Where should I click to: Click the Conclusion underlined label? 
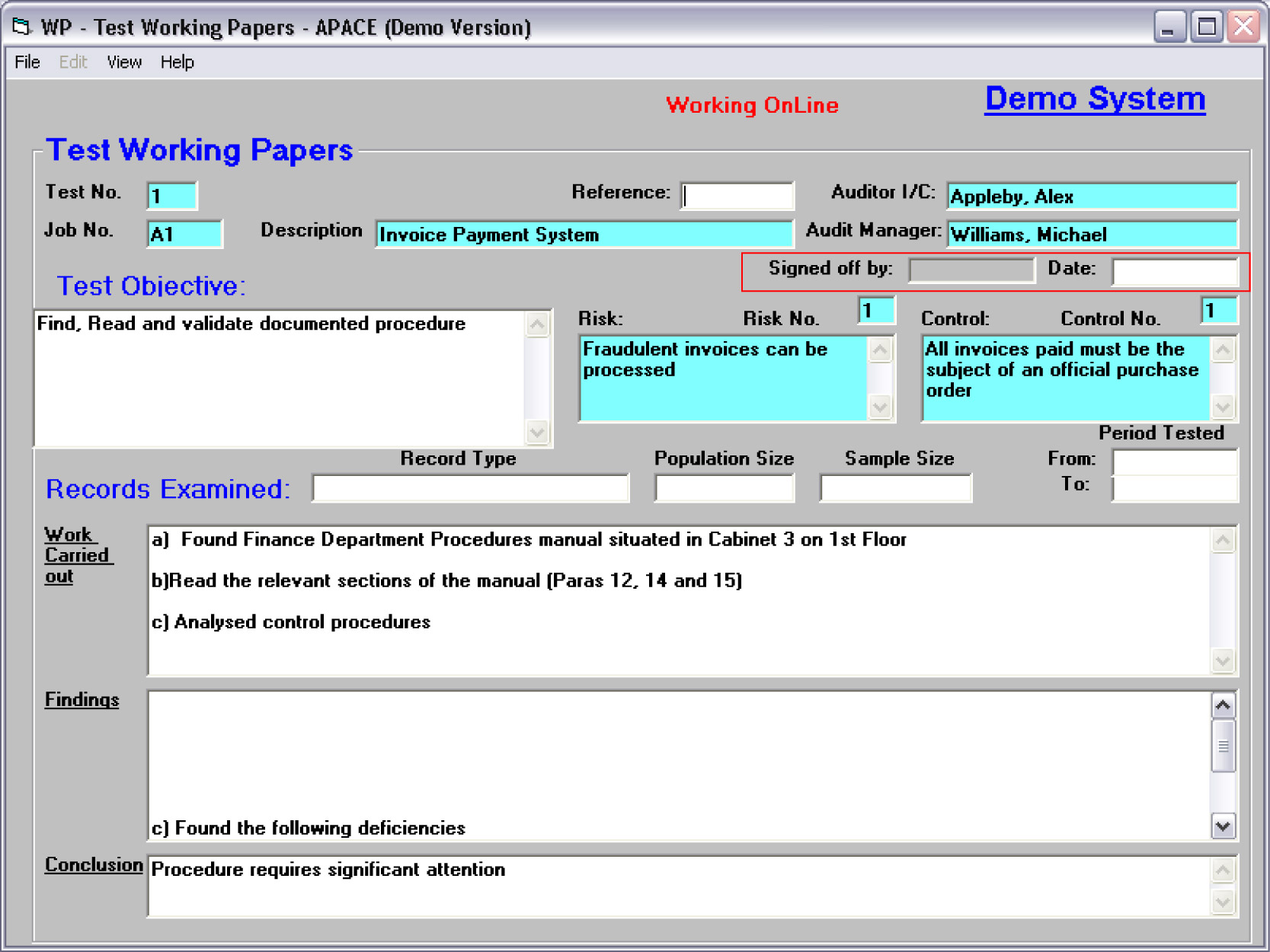94,865
